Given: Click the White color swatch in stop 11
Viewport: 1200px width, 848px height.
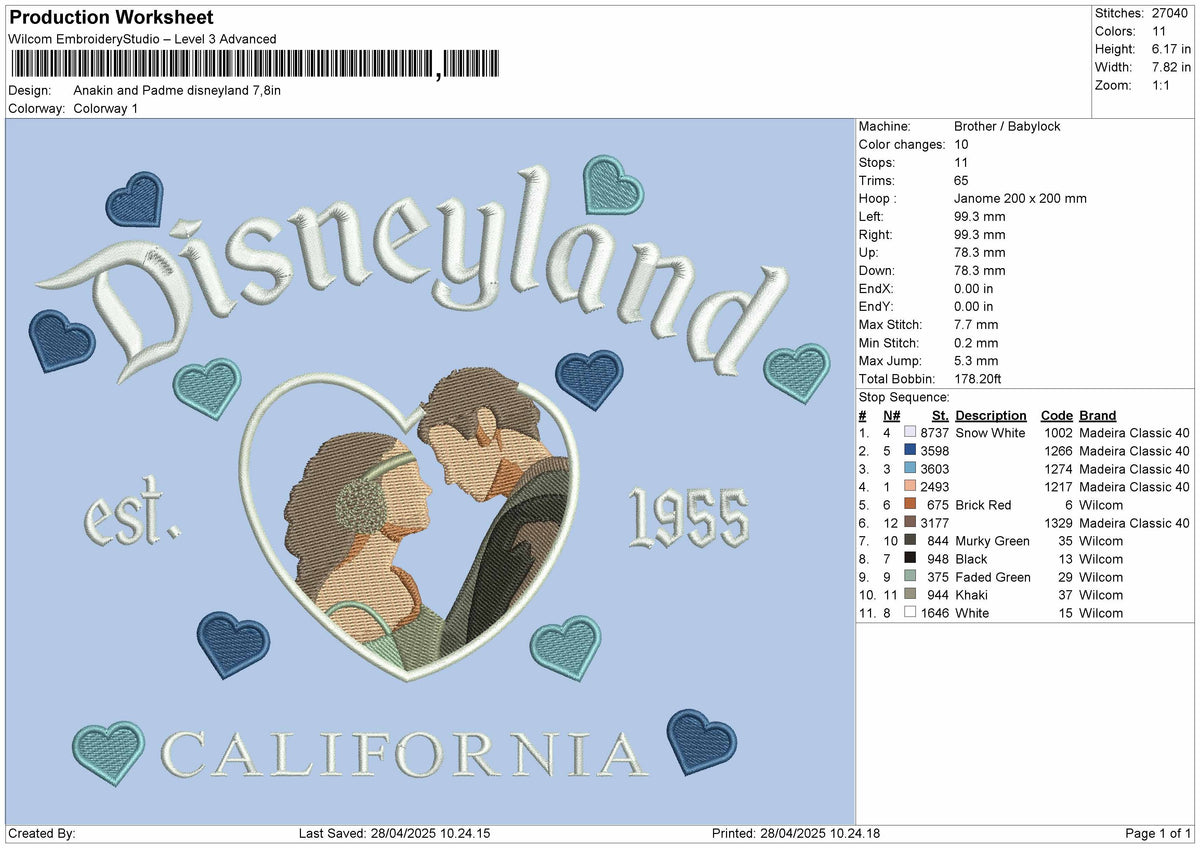Looking at the screenshot, I should click(910, 613).
